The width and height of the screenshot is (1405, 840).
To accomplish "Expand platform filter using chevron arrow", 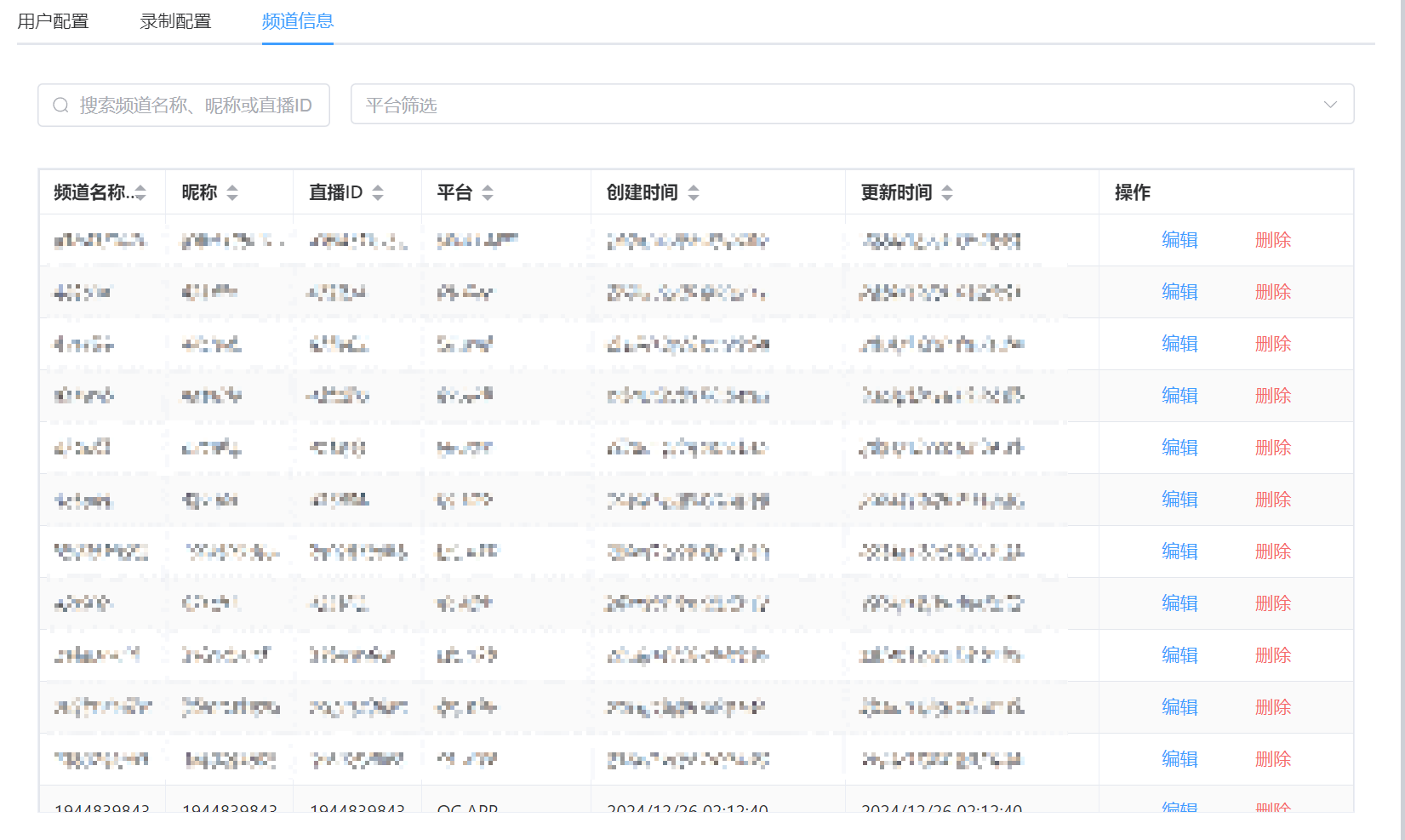I will [x=1330, y=105].
